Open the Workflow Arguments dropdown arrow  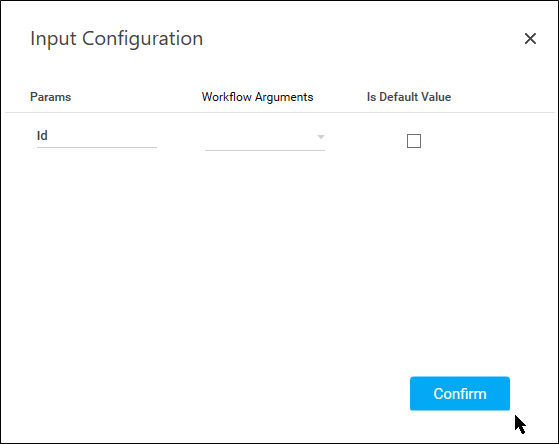320,137
